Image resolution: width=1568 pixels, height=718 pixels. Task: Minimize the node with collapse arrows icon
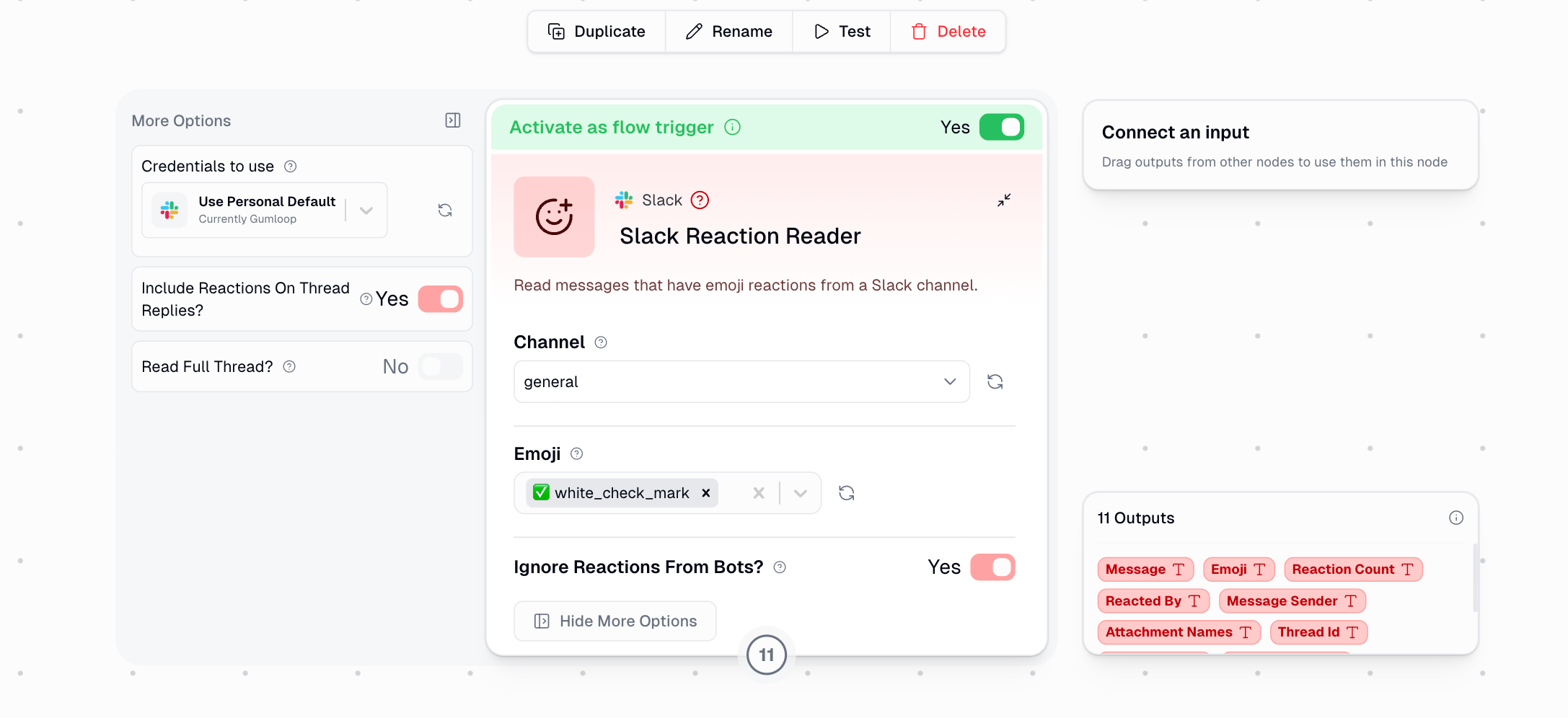coord(1004,200)
